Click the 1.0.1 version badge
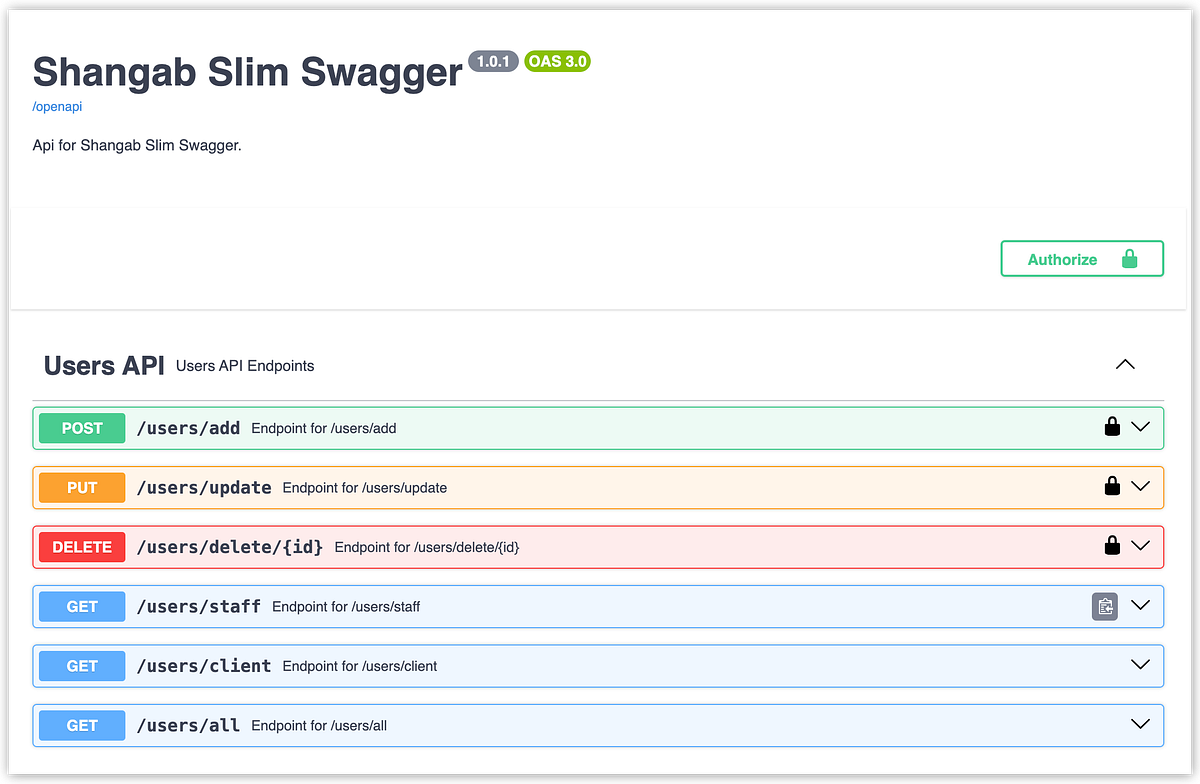Image resolution: width=1200 pixels, height=784 pixels. coord(493,61)
